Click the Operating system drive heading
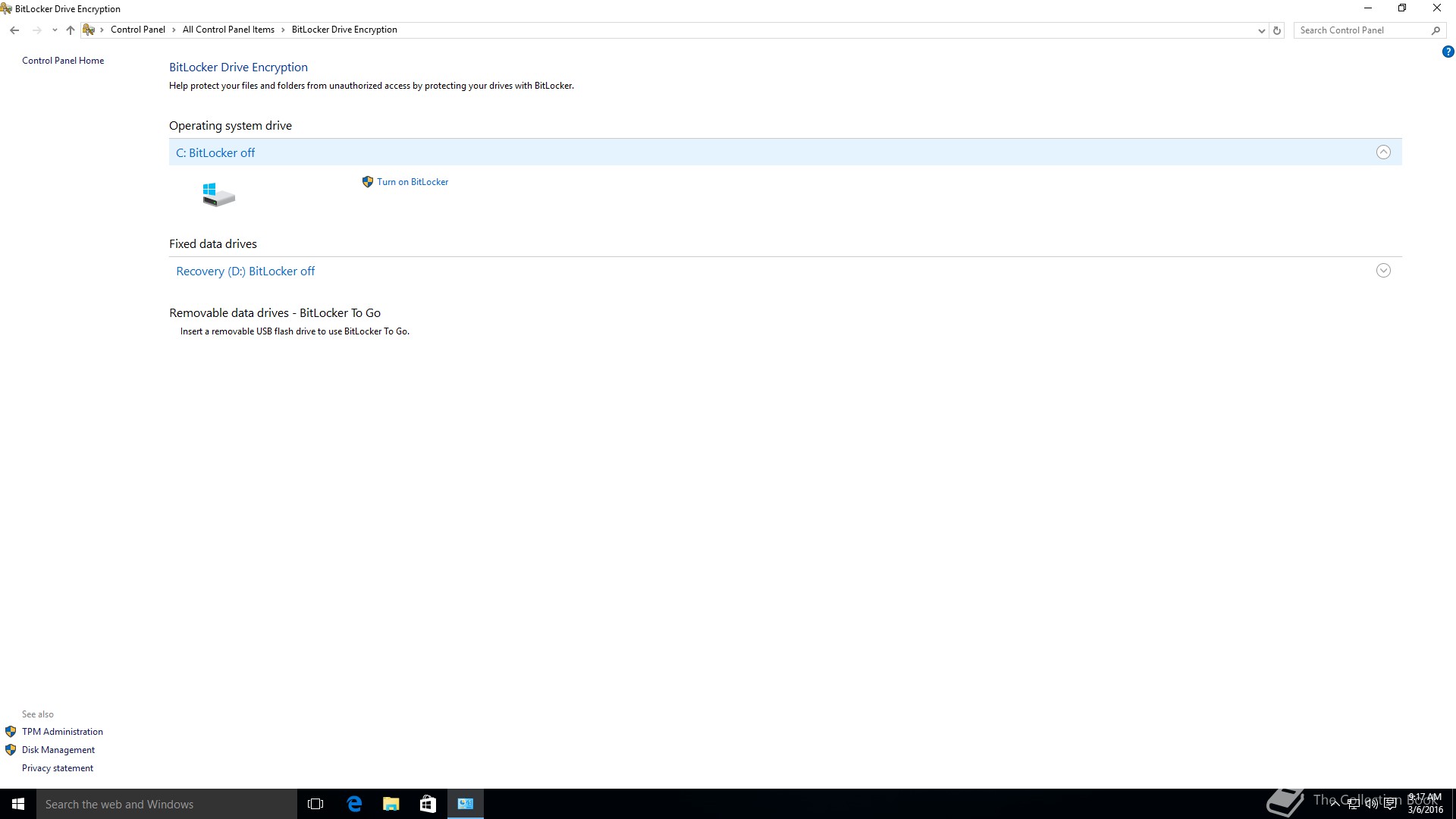 (x=231, y=126)
